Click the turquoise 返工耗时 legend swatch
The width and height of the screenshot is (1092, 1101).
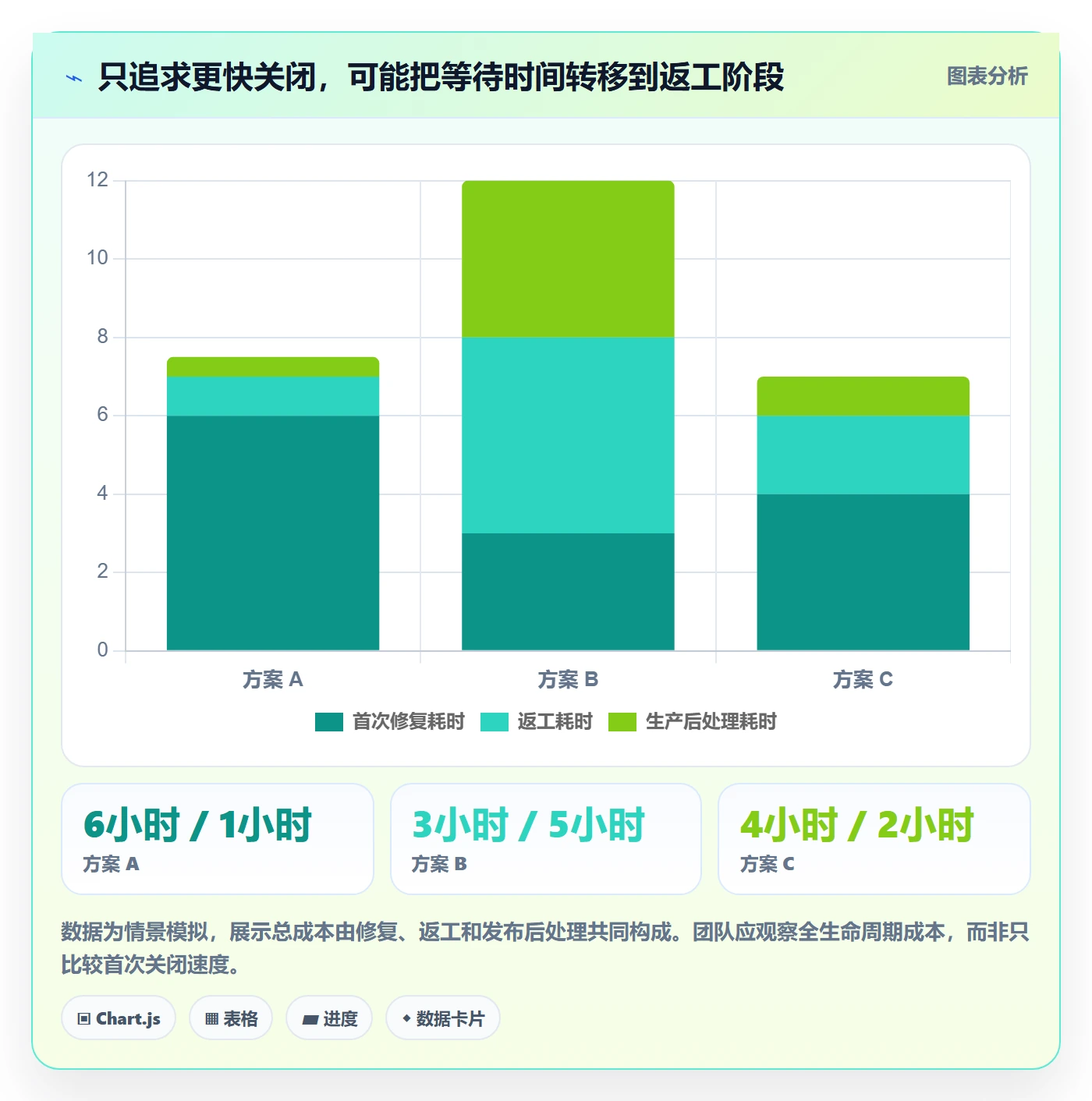(x=495, y=722)
